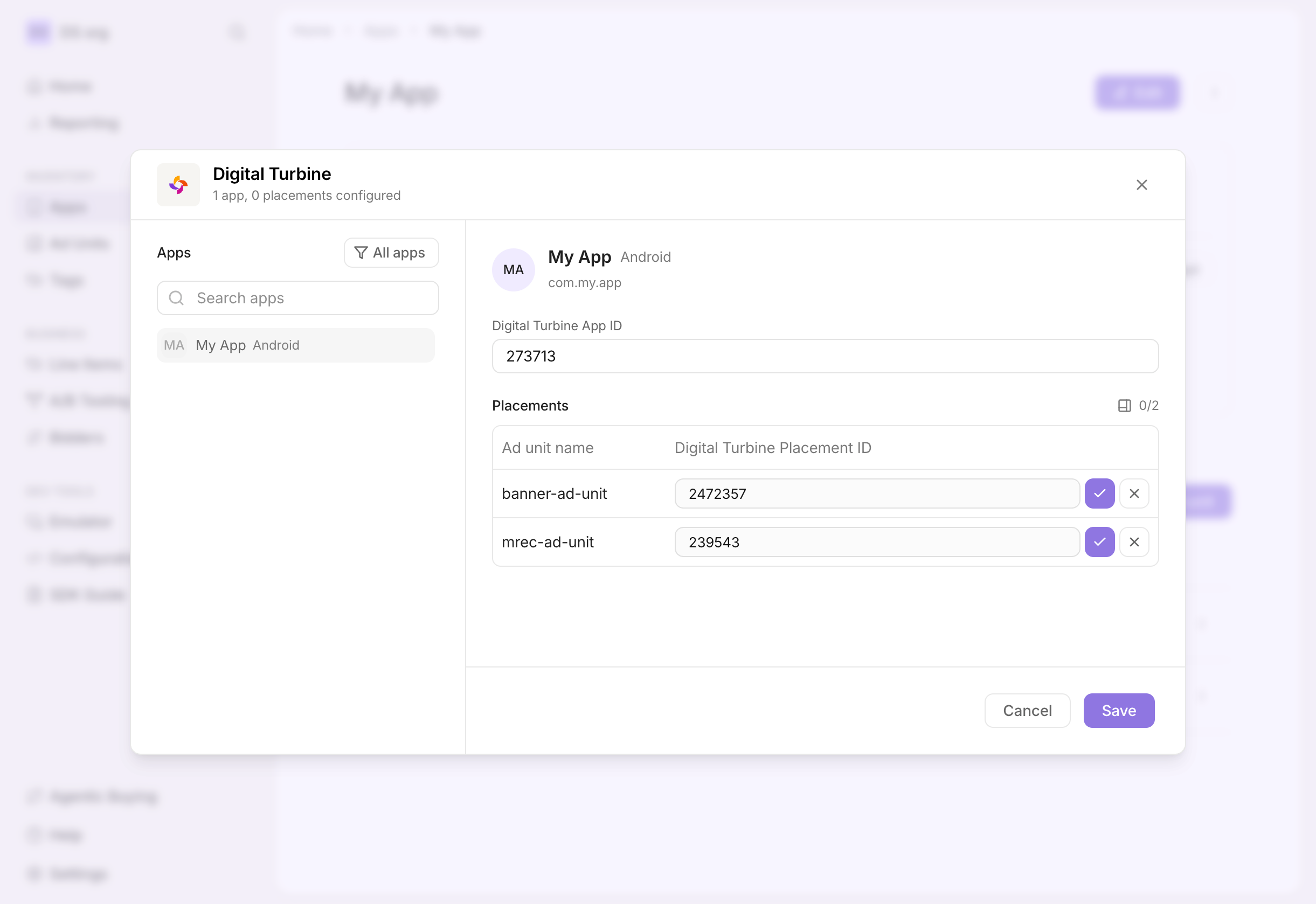The height and width of the screenshot is (904, 1316).
Task: Click the '0/2' placements count
Action: point(1148,406)
